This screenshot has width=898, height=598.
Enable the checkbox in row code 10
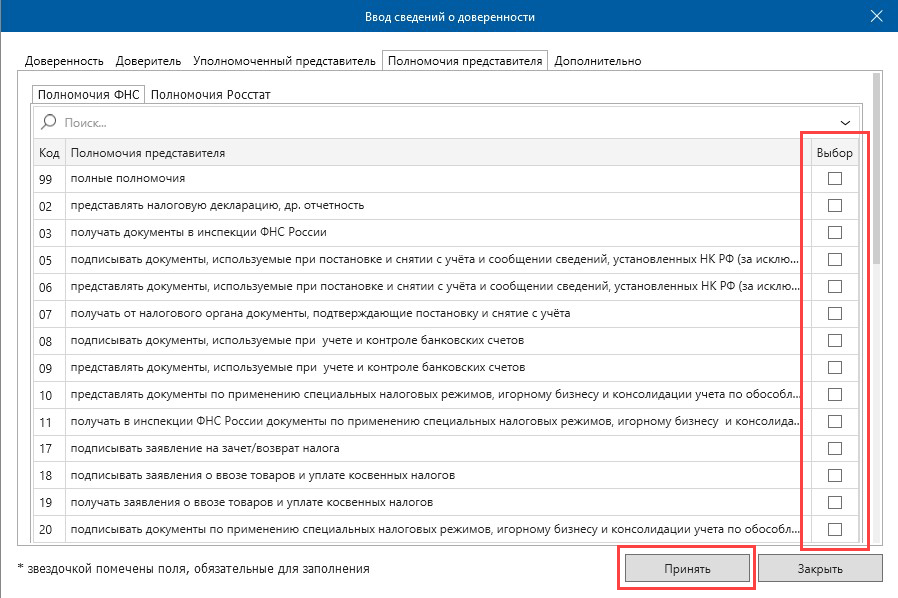coord(834,394)
